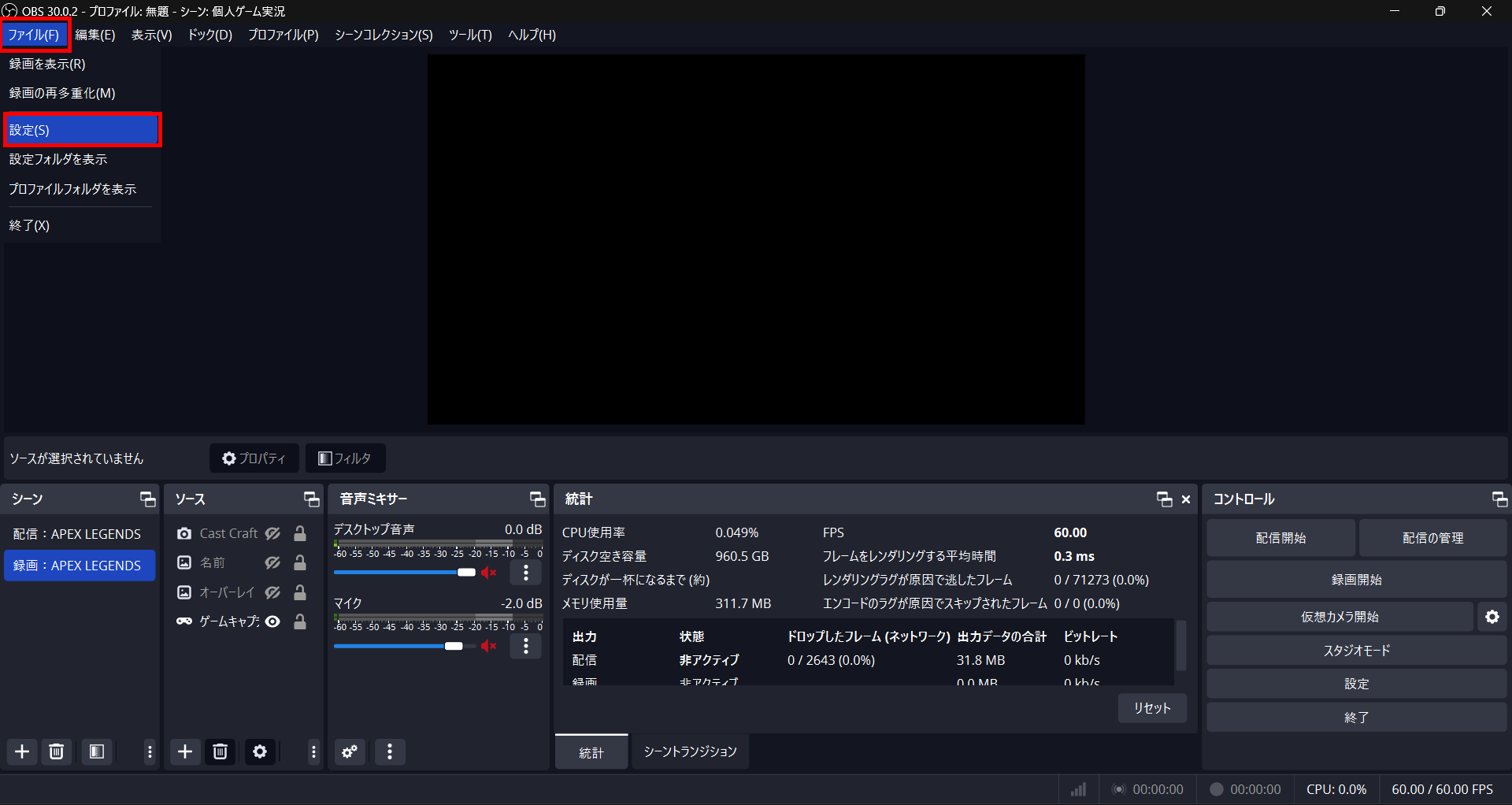Viewport: 1512px width, 805px height.
Task: Click the recording time indicator in status bar
Action: 1246,789
